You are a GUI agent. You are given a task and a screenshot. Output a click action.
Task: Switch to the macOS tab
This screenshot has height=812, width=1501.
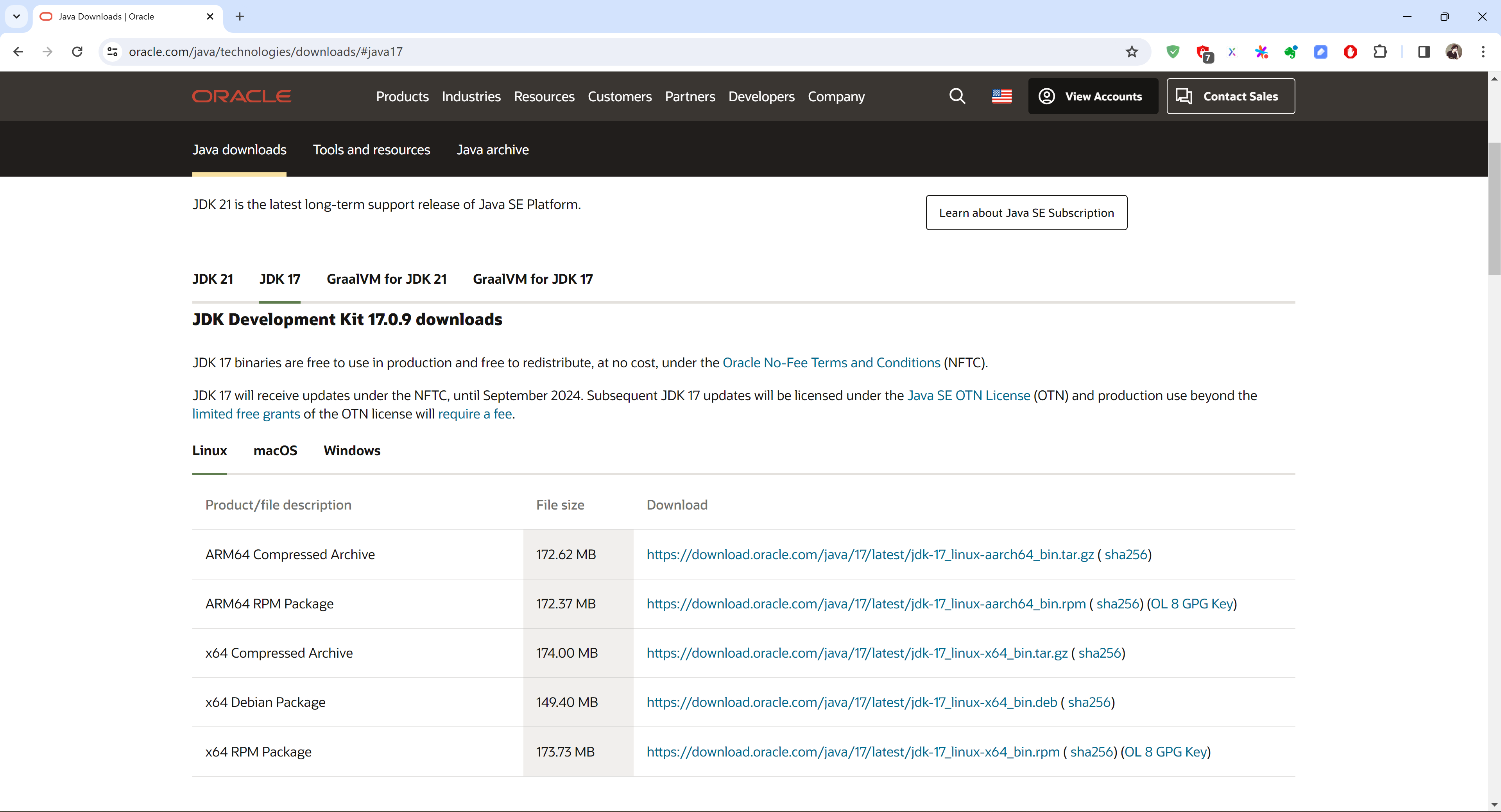(275, 450)
